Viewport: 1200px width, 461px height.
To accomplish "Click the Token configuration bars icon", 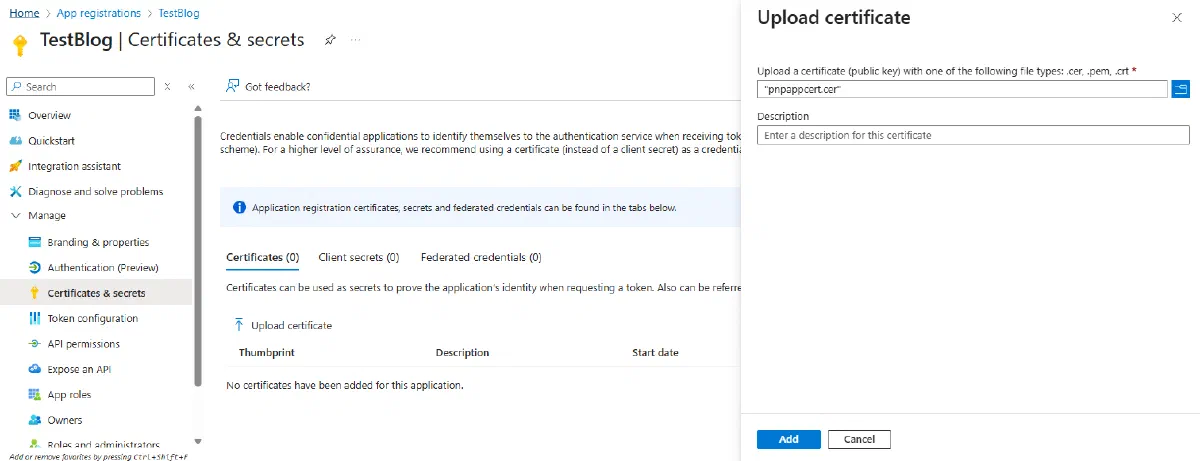I will (35, 318).
